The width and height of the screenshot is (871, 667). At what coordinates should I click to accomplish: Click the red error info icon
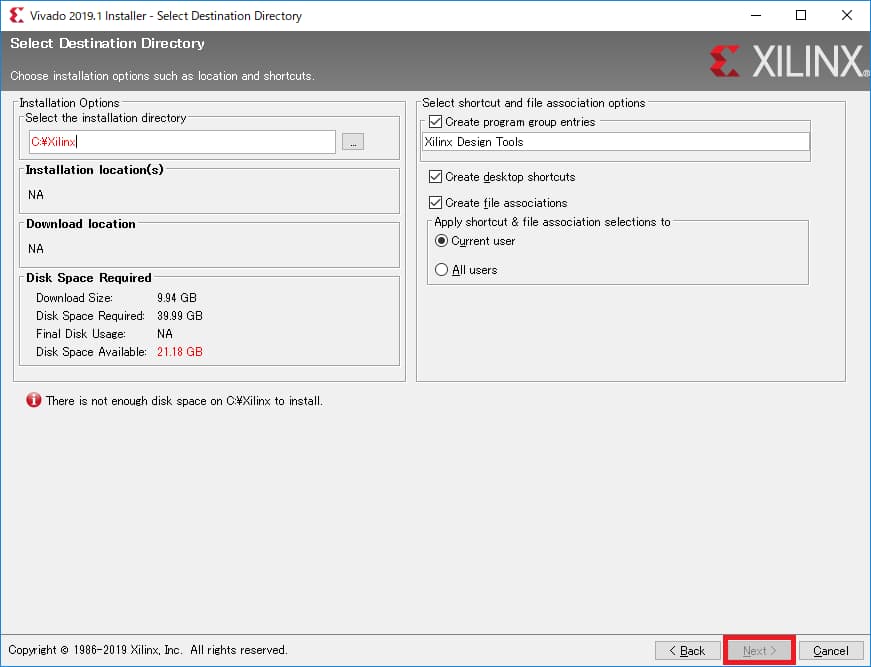click(x=33, y=400)
